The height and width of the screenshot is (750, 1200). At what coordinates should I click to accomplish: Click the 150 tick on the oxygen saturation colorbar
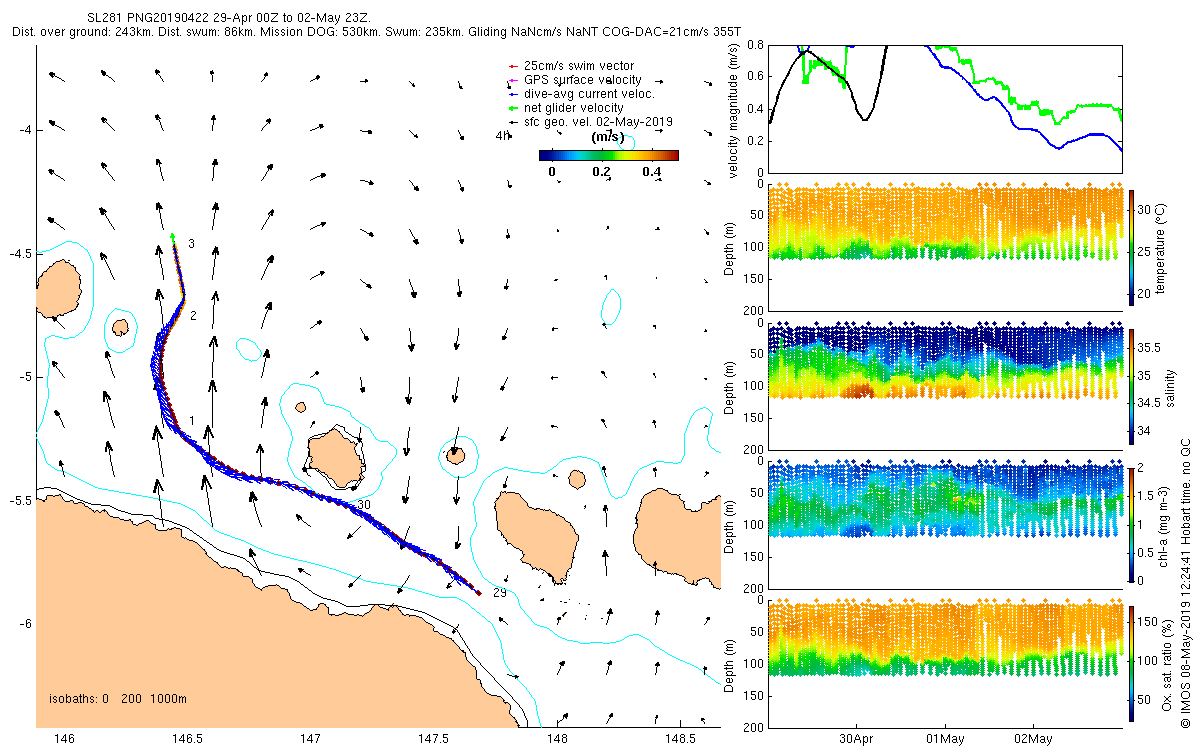tap(1149, 623)
